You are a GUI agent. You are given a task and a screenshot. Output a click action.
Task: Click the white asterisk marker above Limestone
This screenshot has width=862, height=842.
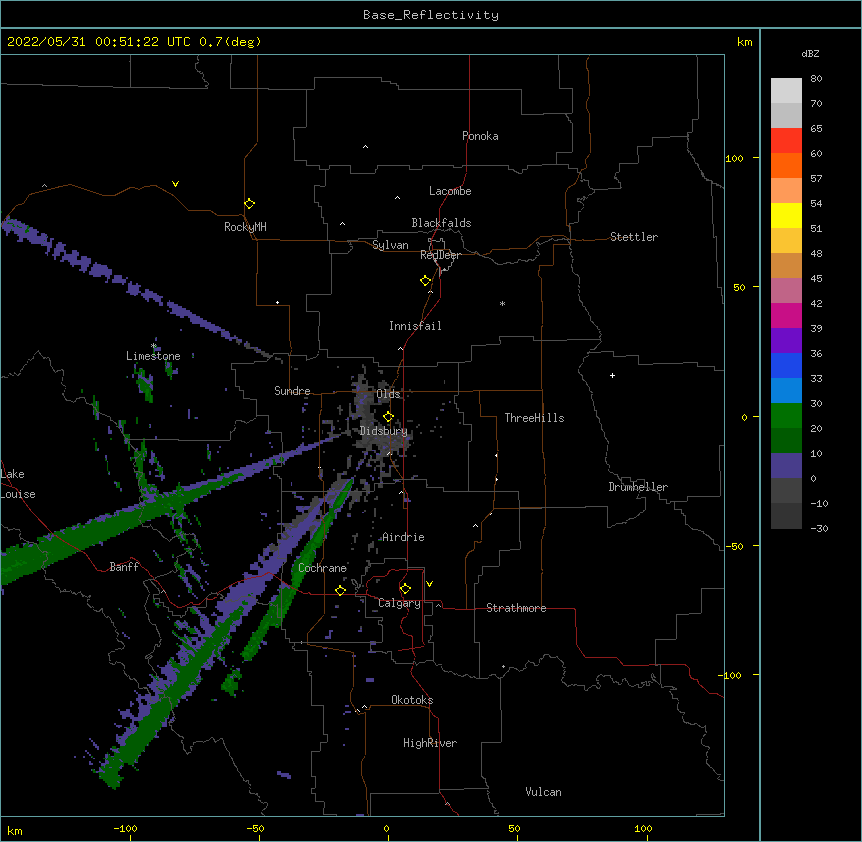[x=154, y=346]
